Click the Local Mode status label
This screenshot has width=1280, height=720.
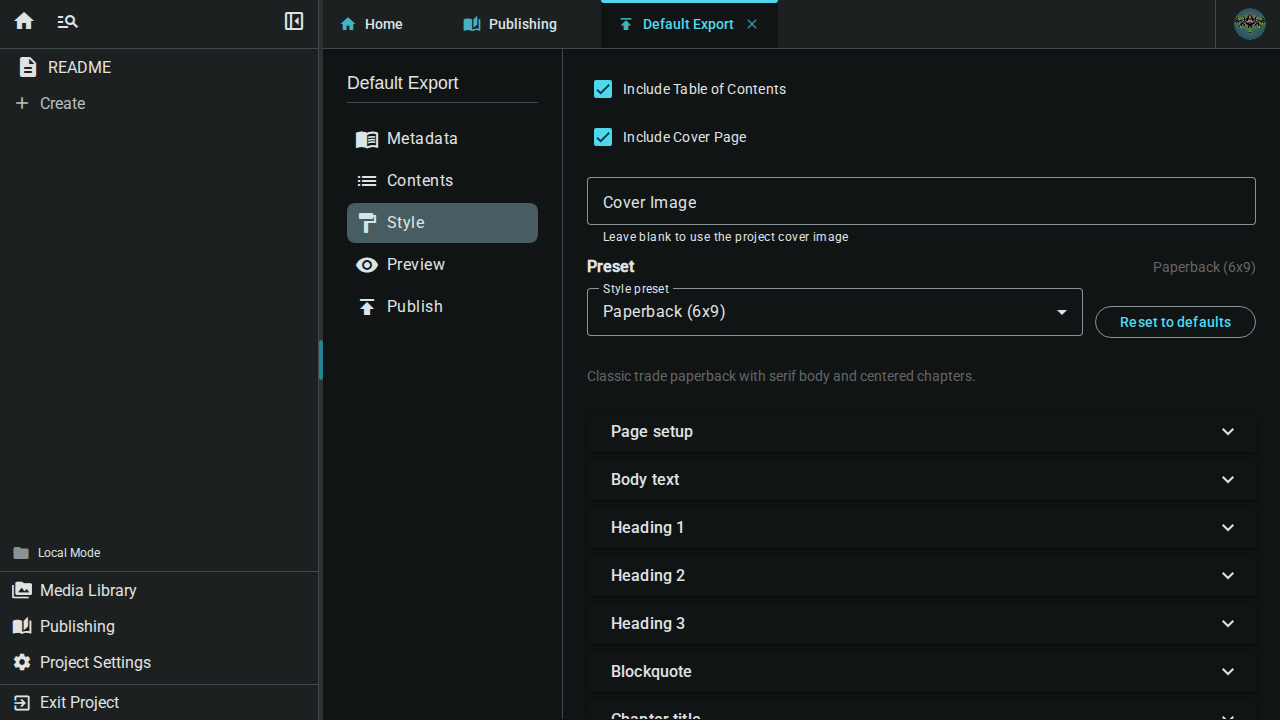point(69,553)
